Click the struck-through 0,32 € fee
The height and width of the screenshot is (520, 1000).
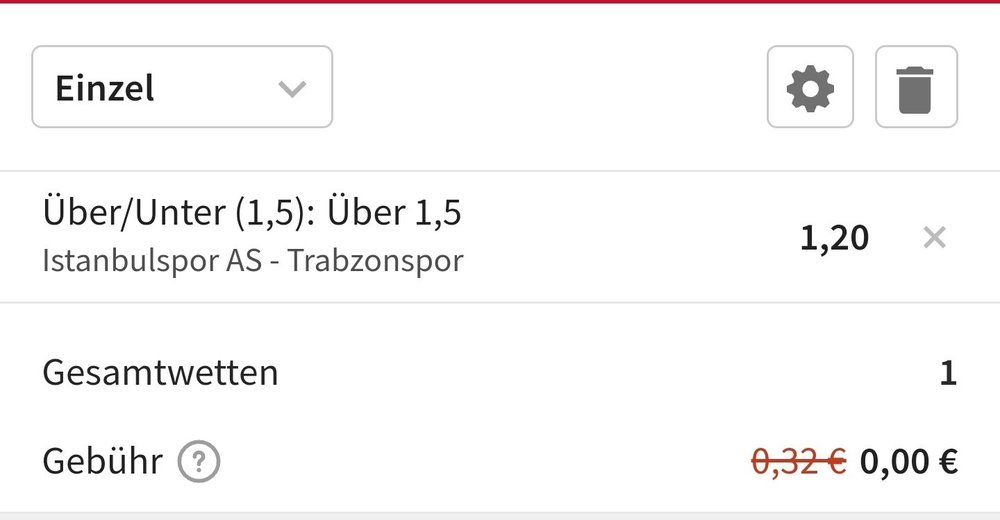coord(799,462)
